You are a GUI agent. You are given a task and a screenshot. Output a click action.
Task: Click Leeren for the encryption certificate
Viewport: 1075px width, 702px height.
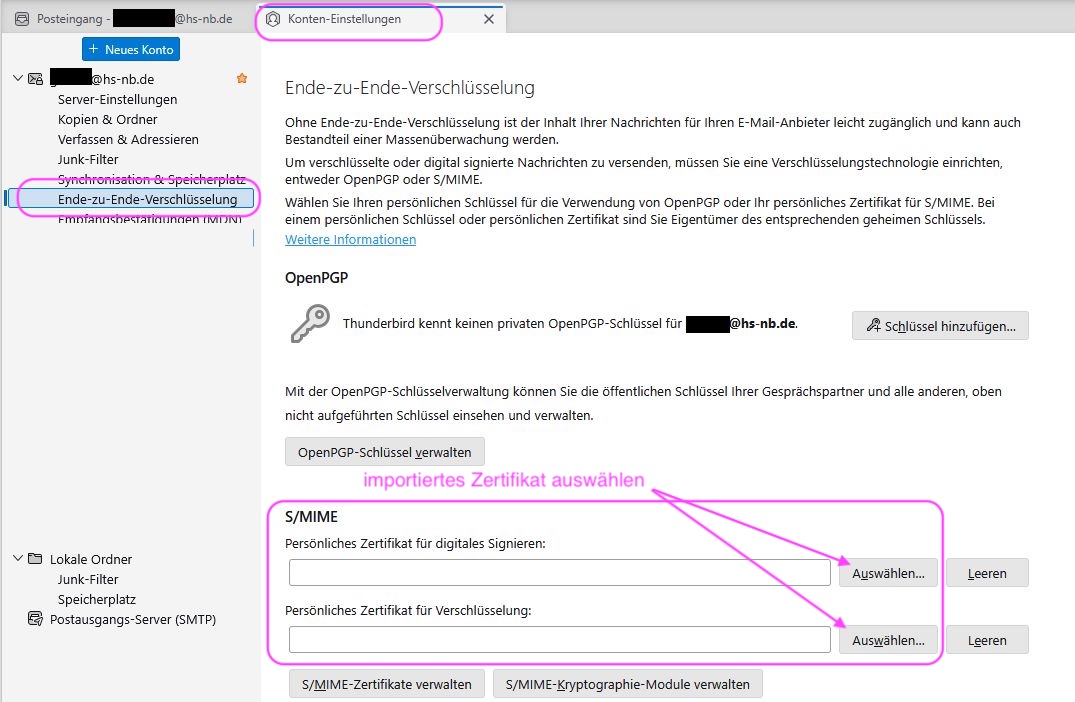pos(987,640)
